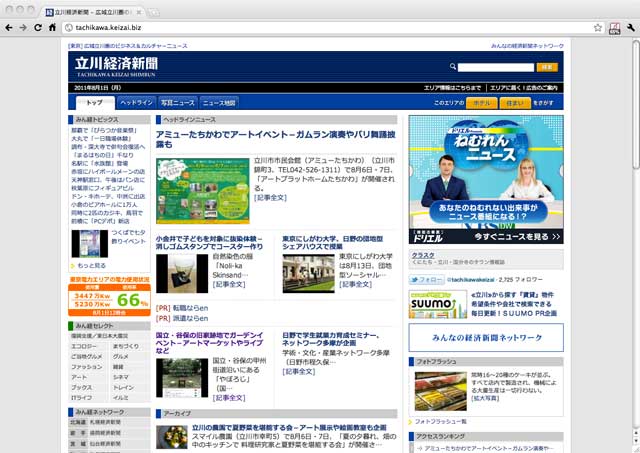
Task: Go back with the browser back arrow
Action: 9,27
